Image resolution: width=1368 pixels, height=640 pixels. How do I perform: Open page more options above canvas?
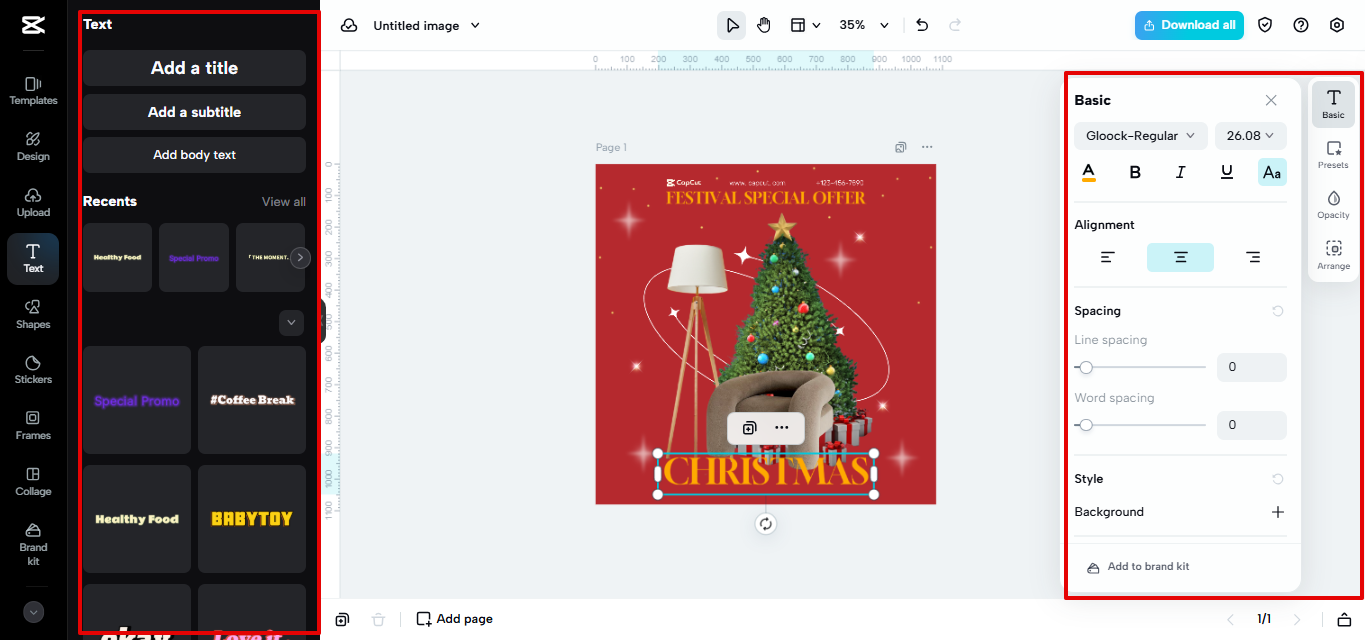click(927, 147)
